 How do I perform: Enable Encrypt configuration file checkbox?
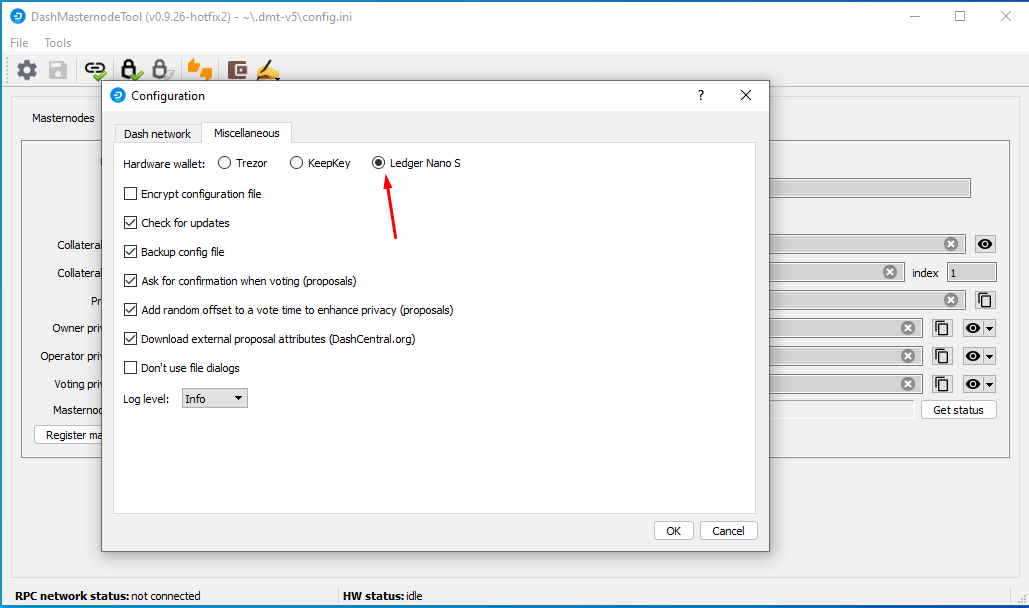click(131, 194)
